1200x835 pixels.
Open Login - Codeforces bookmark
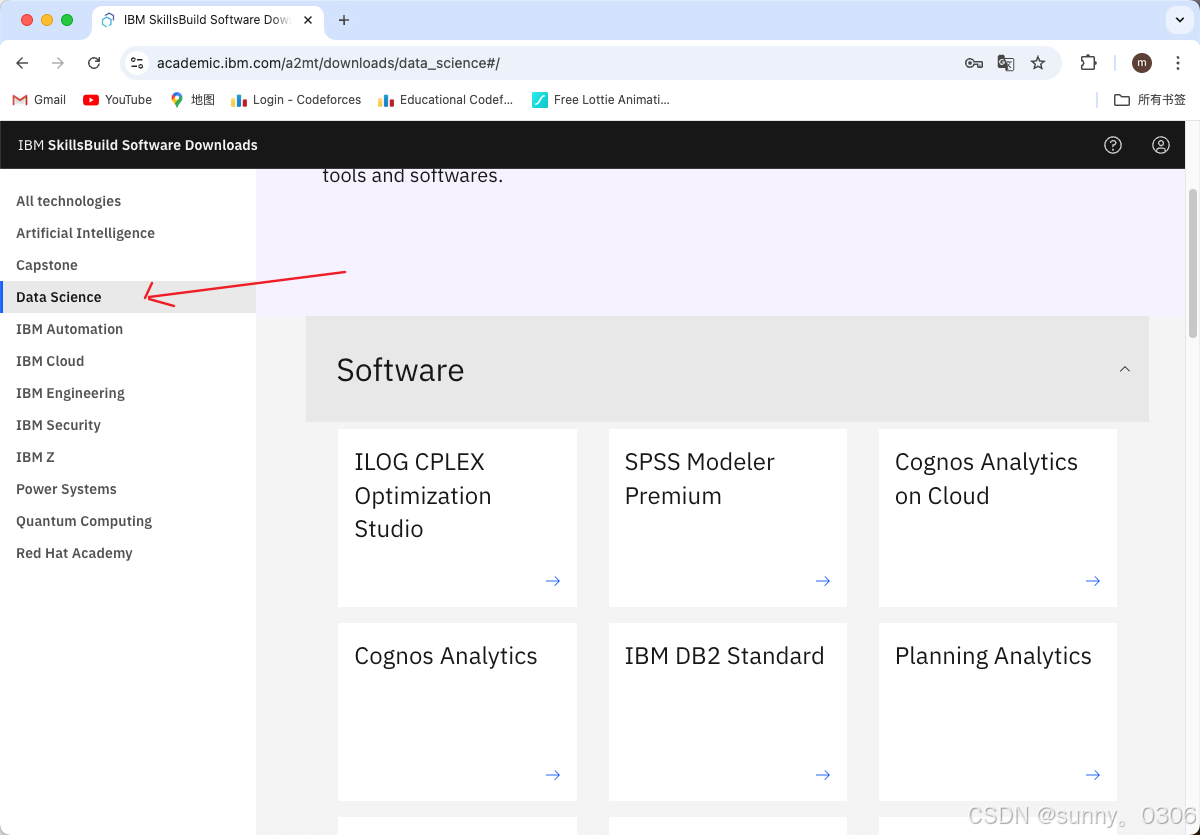click(296, 100)
